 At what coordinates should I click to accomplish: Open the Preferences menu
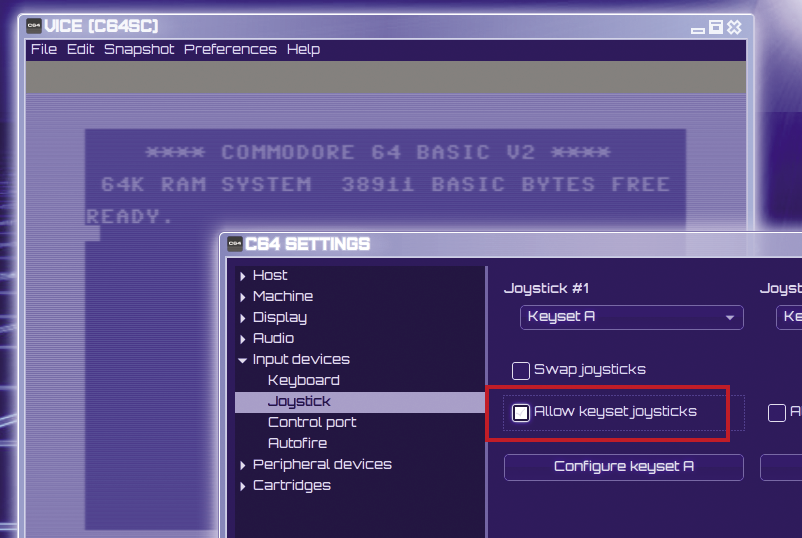coord(230,49)
